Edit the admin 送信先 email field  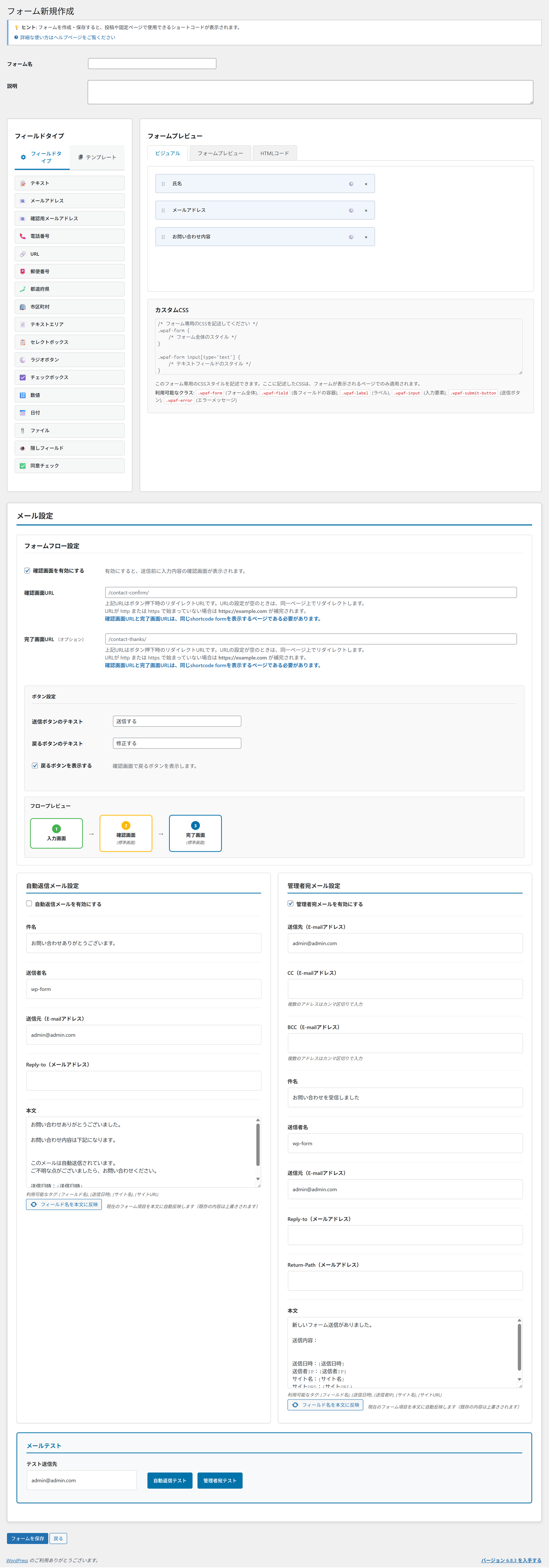pyautogui.click(x=405, y=943)
